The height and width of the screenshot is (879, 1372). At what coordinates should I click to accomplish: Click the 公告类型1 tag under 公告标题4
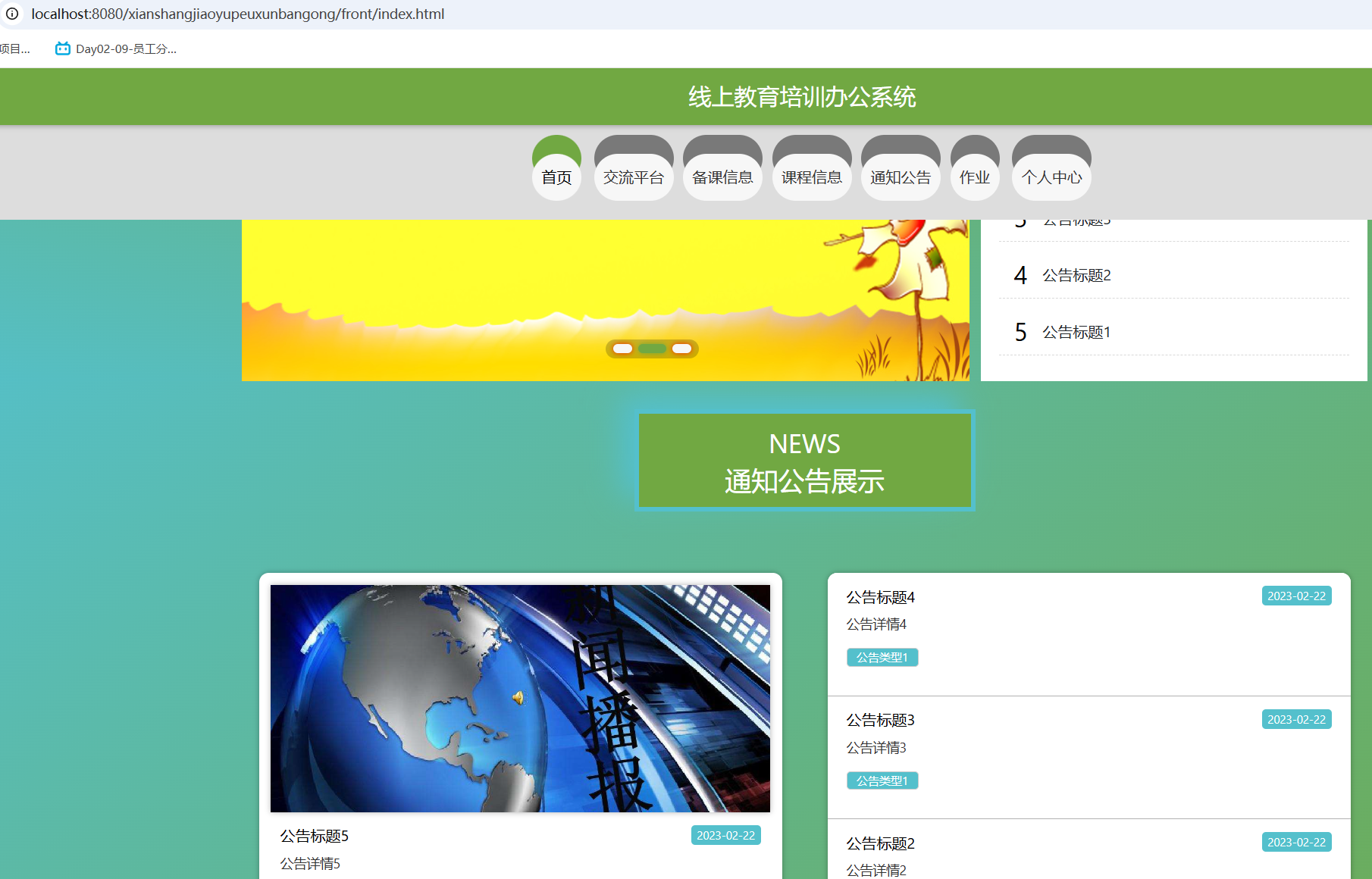point(882,657)
